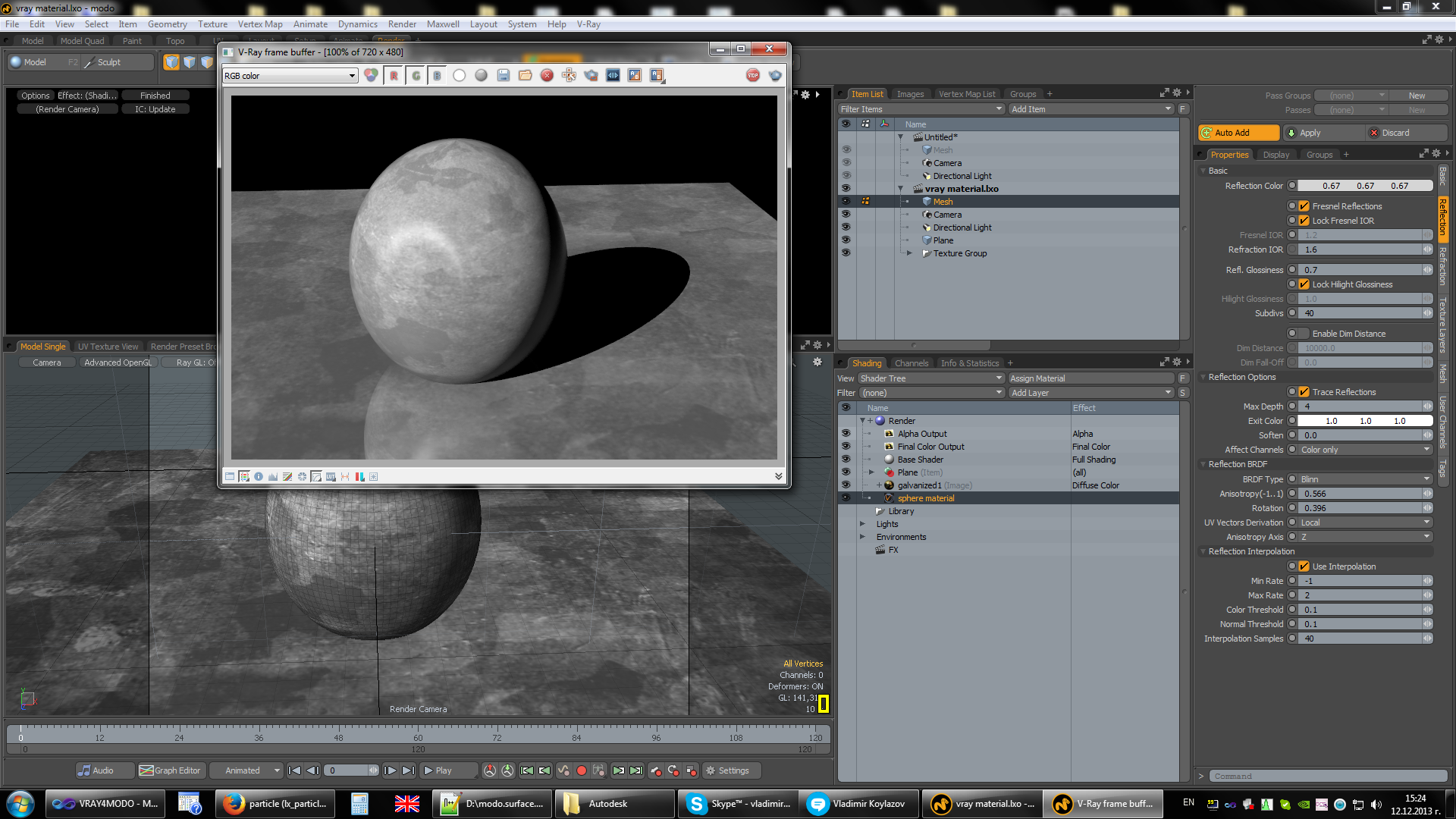Click the red record keyframe icon

pyautogui.click(x=582, y=770)
